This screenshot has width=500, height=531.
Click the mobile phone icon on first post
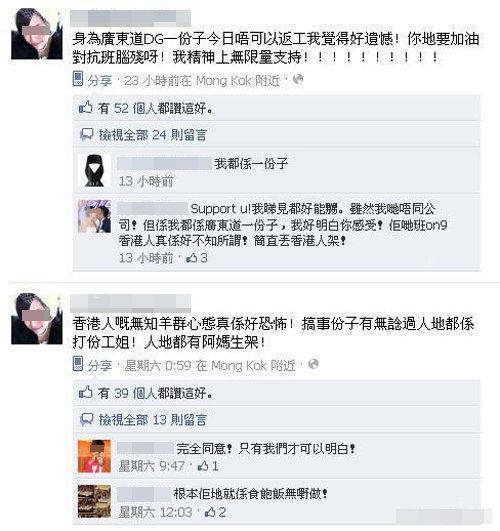click(78, 79)
